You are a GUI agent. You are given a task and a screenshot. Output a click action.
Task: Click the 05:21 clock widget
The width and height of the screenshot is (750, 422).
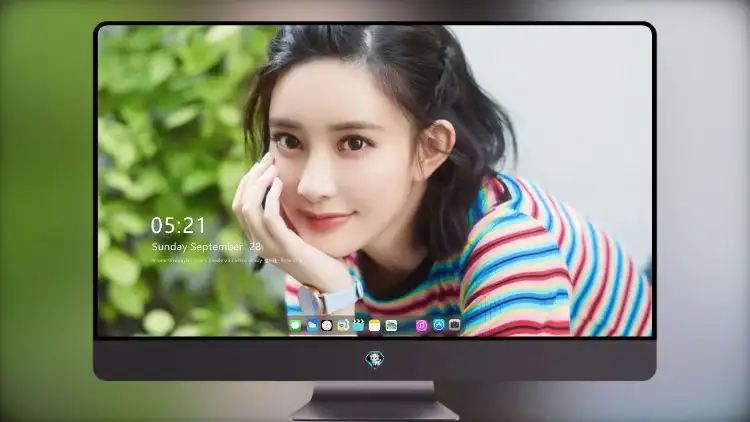178,225
